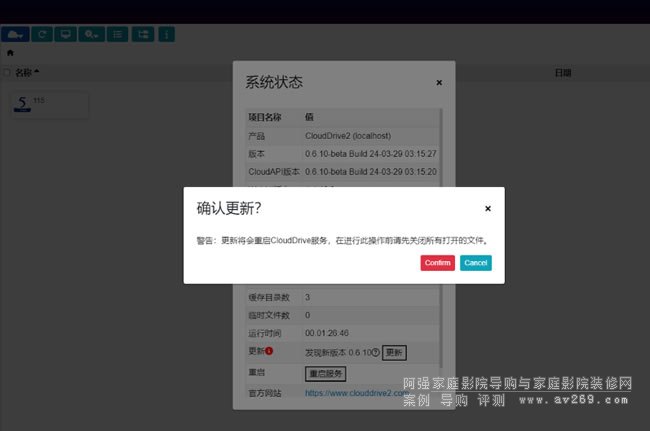Click the list view toolbar icon
The image size is (650, 431).
[x=116, y=34]
